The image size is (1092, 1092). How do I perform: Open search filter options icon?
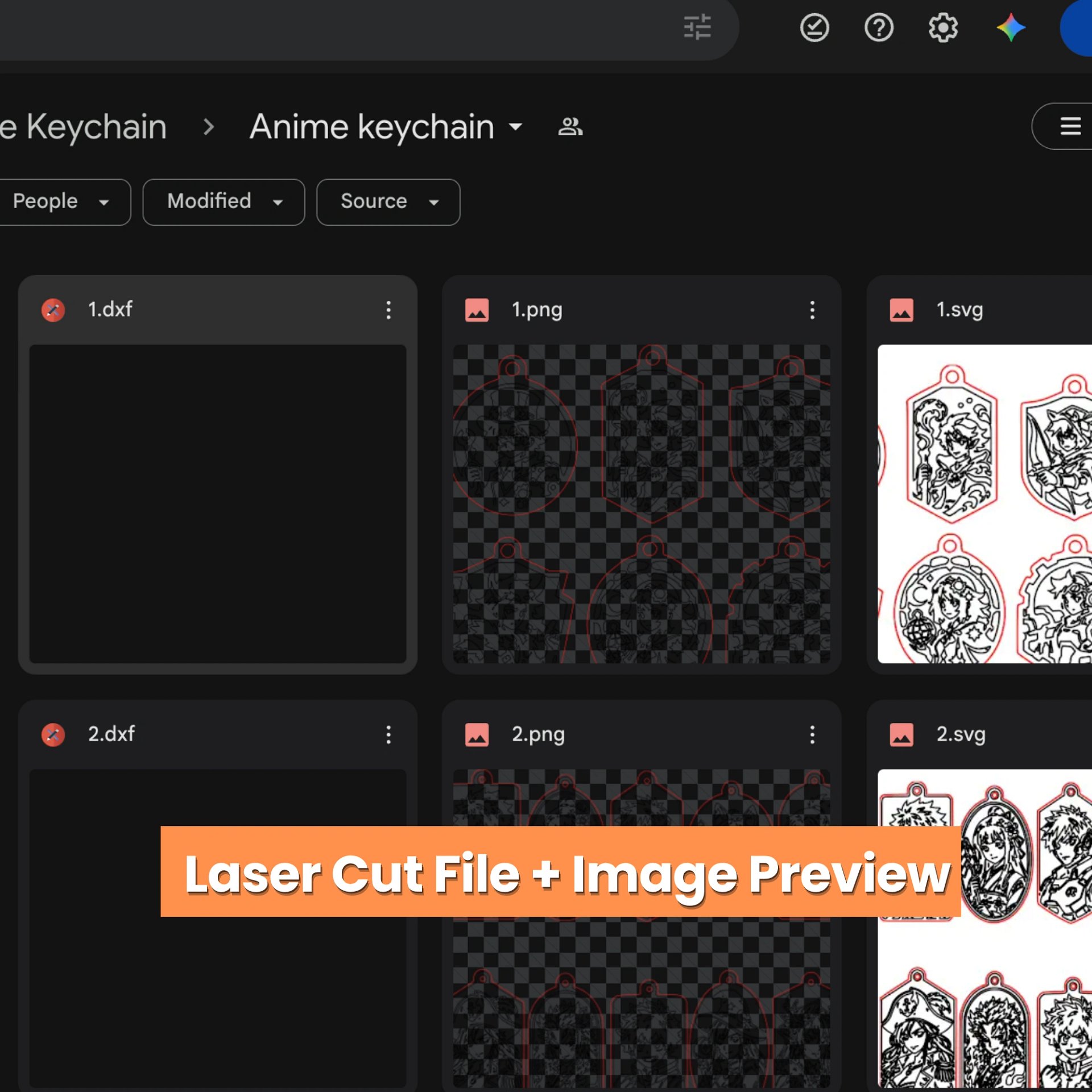point(697,27)
